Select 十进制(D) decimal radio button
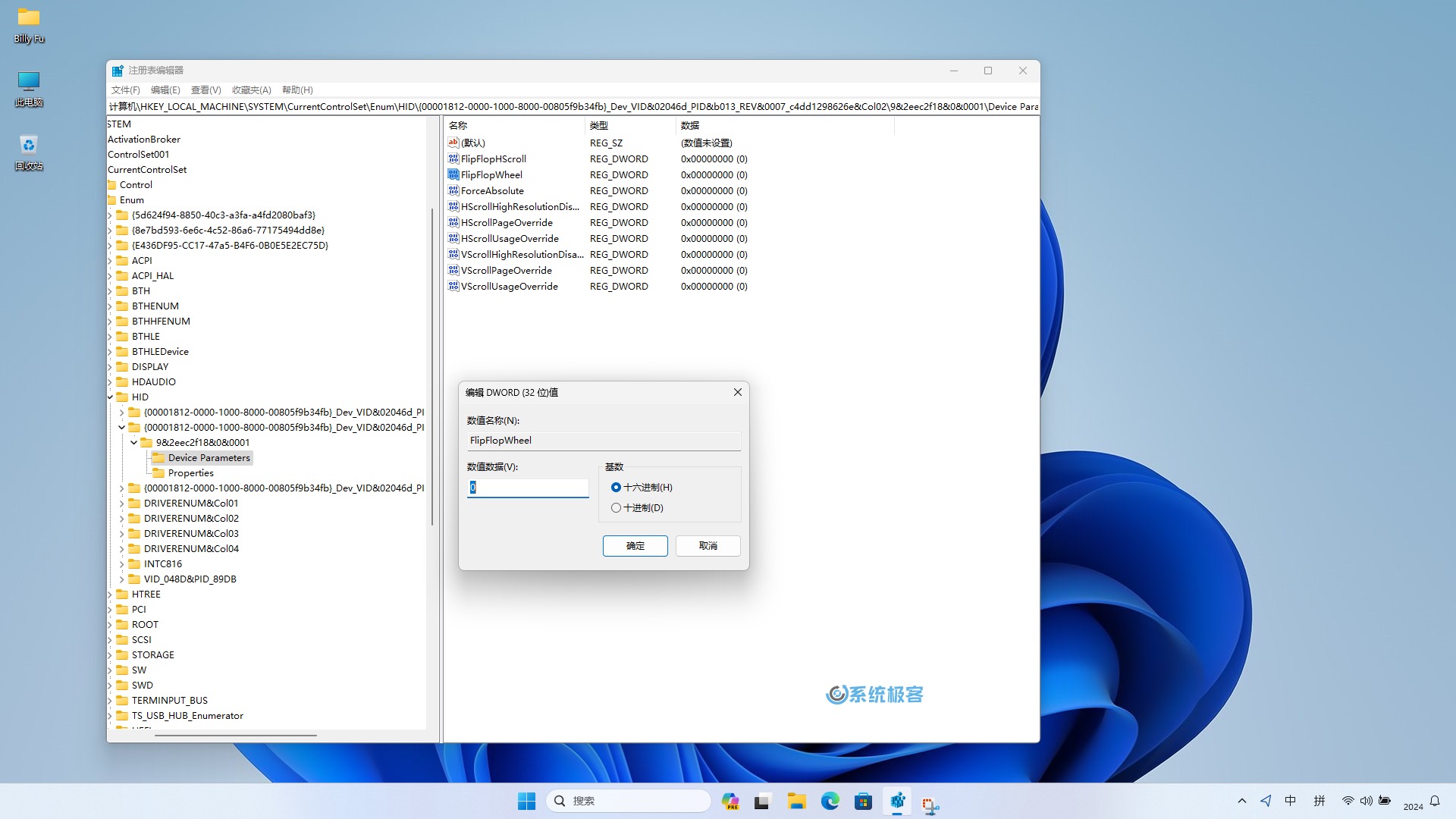Image resolution: width=1456 pixels, height=819 pixels. tap(616, 508)
